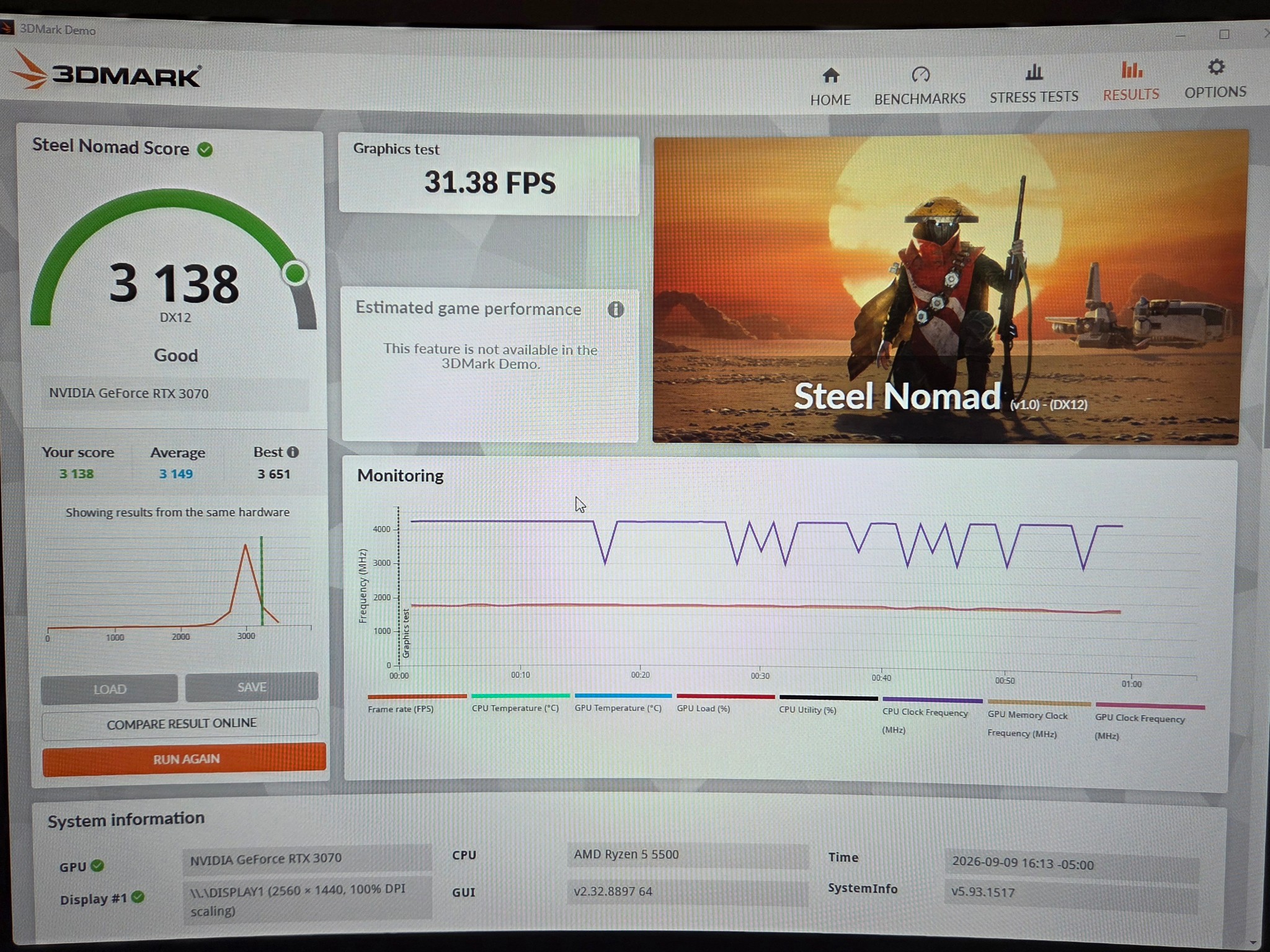Toggle GPU Temperature legend series

point(623,702)
